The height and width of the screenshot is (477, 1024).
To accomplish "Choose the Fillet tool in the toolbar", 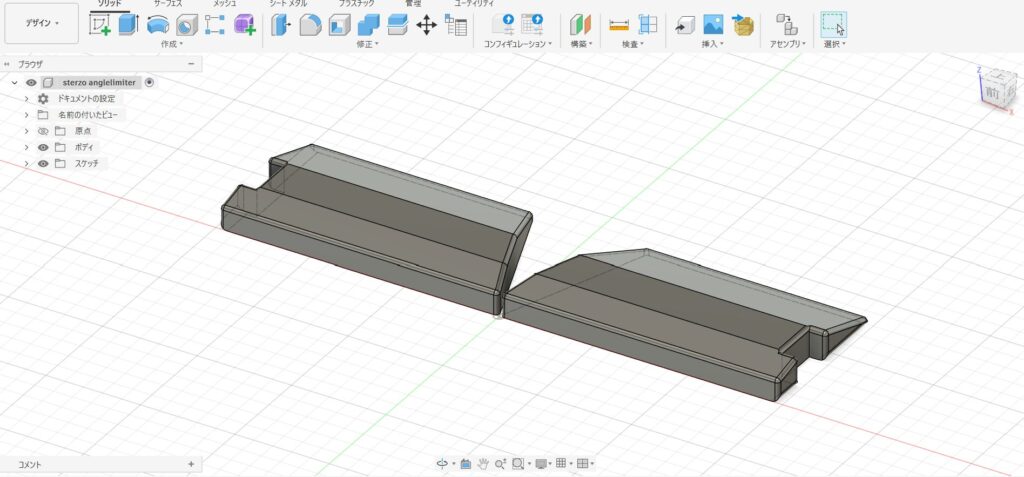I will click(x=310, y=25).
